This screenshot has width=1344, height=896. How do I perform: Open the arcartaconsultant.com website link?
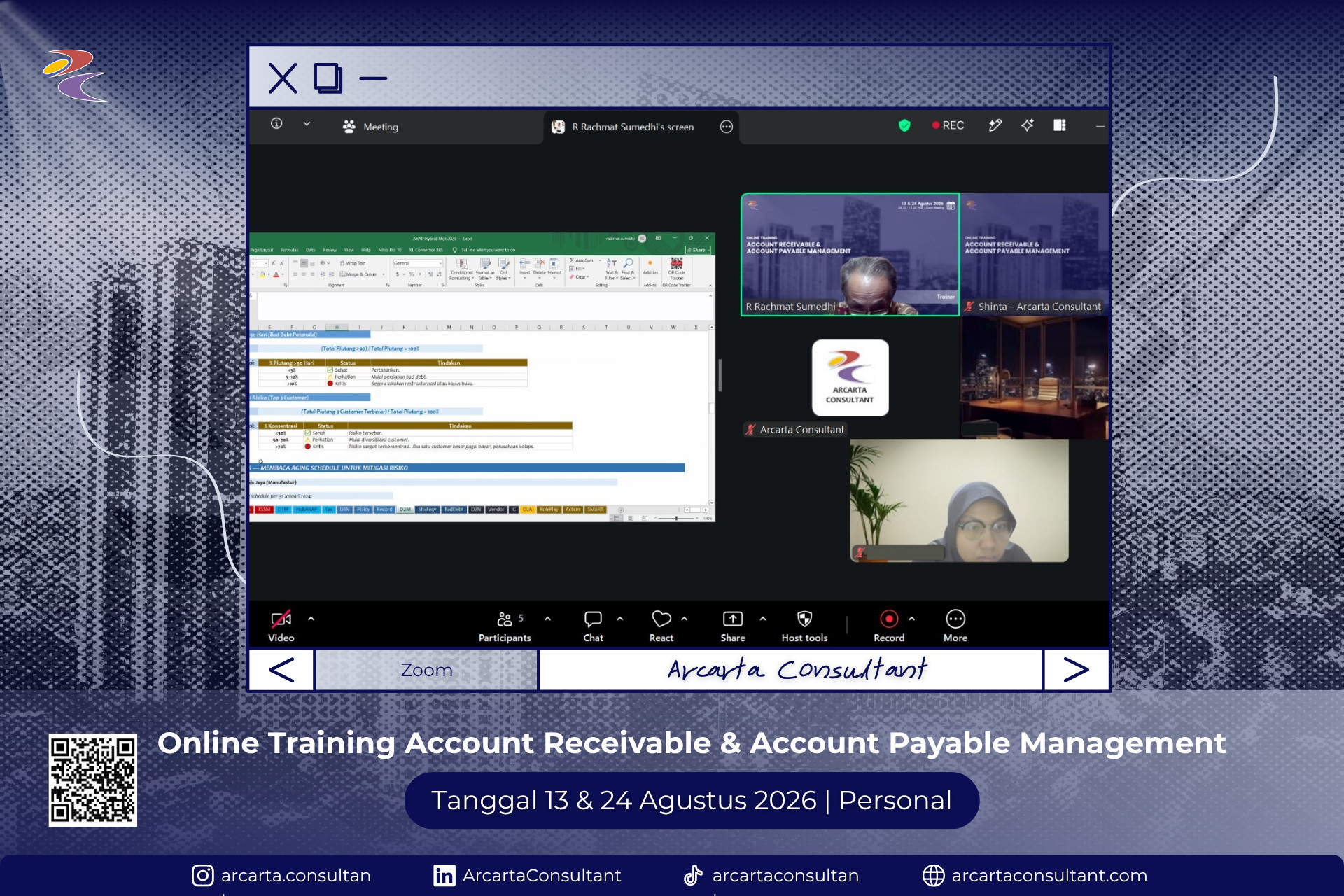1035,876
